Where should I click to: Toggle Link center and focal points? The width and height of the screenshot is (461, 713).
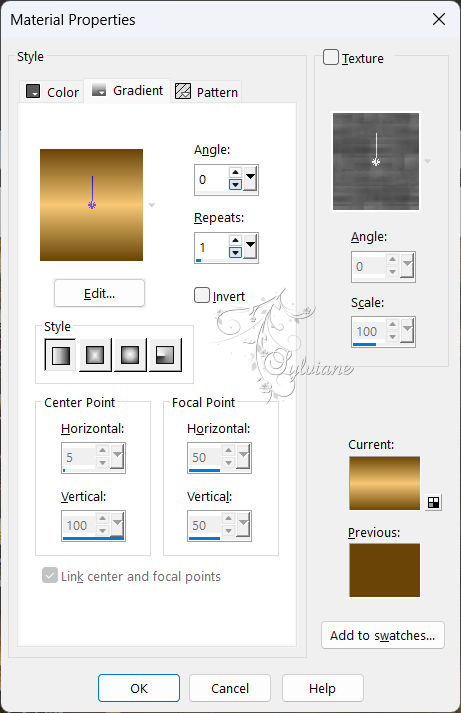pyautogui.click(x=50, y=575)
